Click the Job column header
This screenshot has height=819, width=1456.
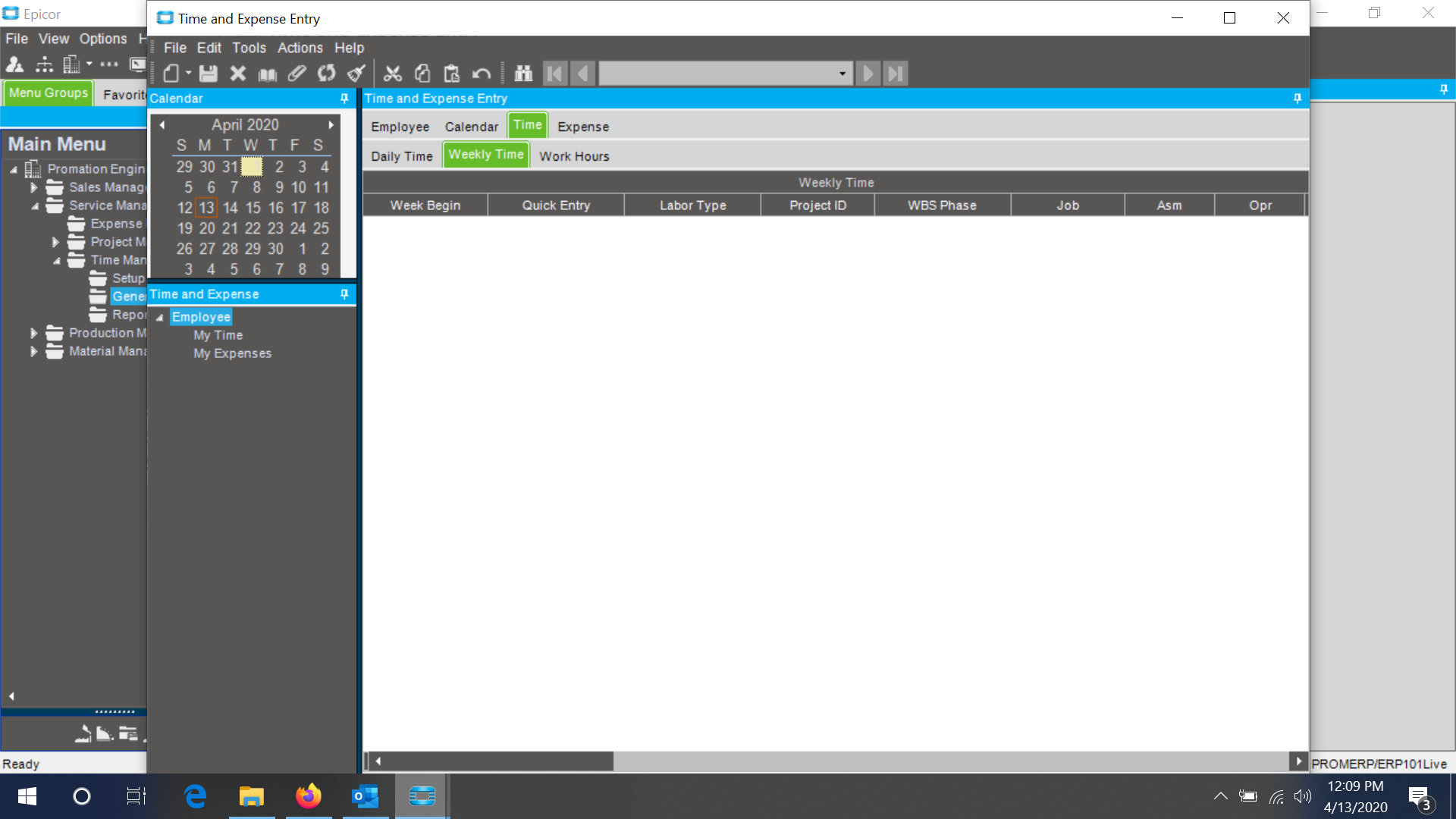point(1068,206)
